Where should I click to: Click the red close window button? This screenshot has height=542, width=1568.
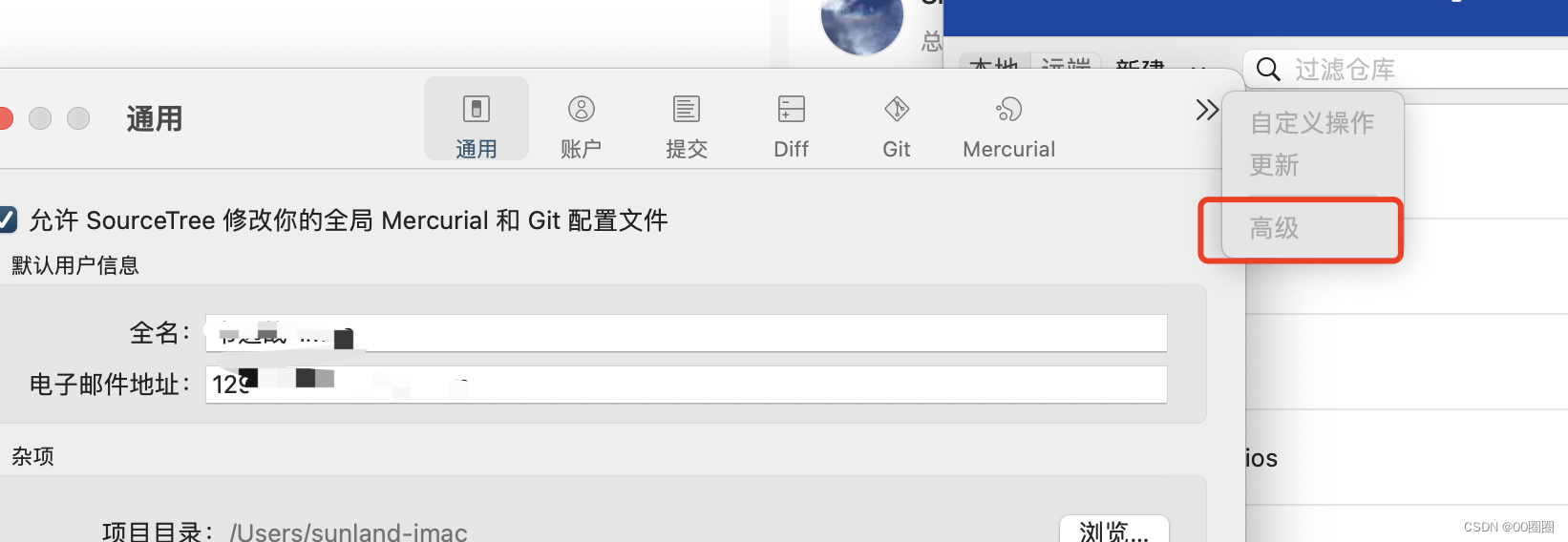(x=4, y=118)
